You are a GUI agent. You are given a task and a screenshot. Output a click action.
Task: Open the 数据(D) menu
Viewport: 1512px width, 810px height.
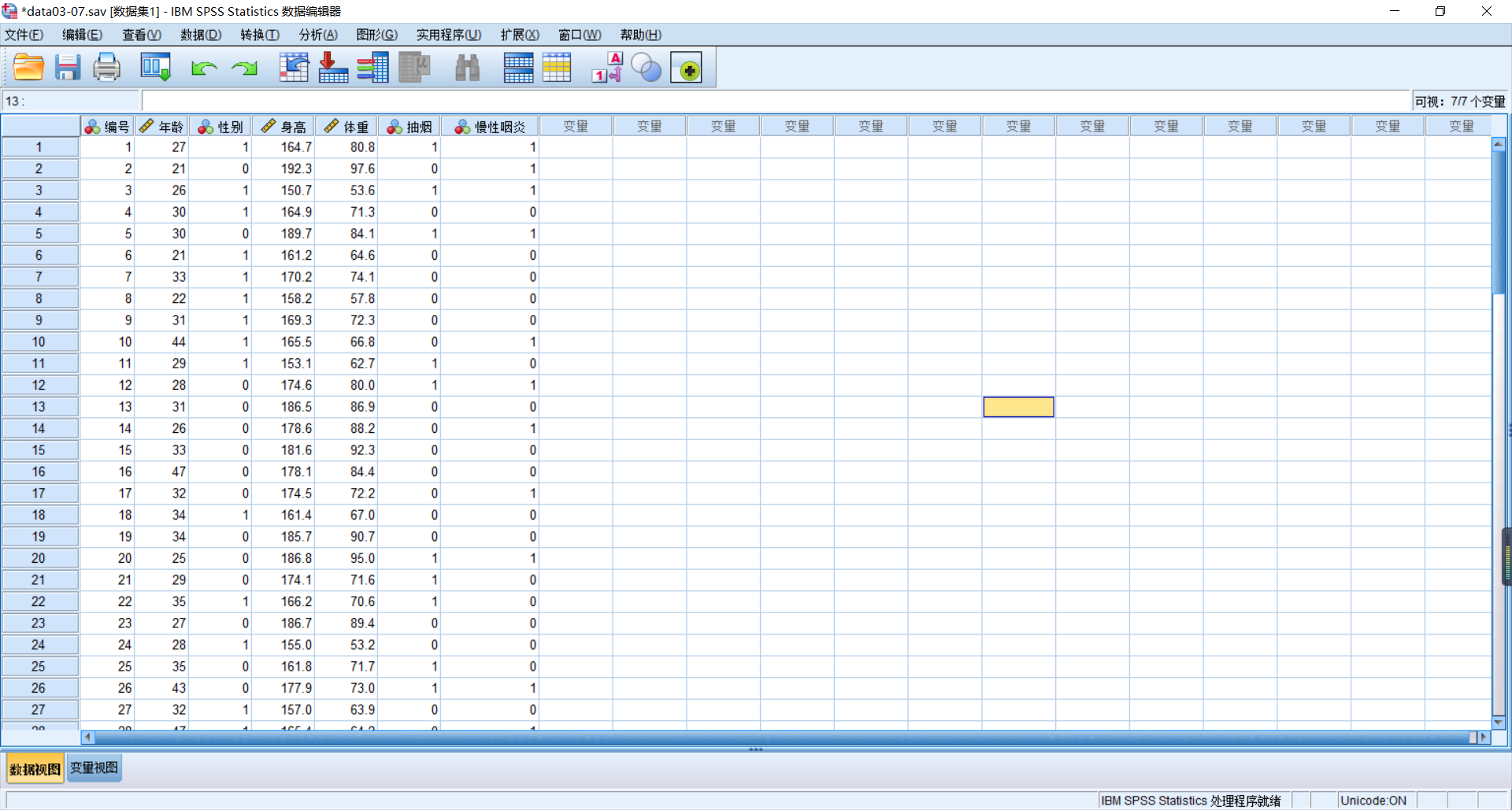(x=201, y=35)
